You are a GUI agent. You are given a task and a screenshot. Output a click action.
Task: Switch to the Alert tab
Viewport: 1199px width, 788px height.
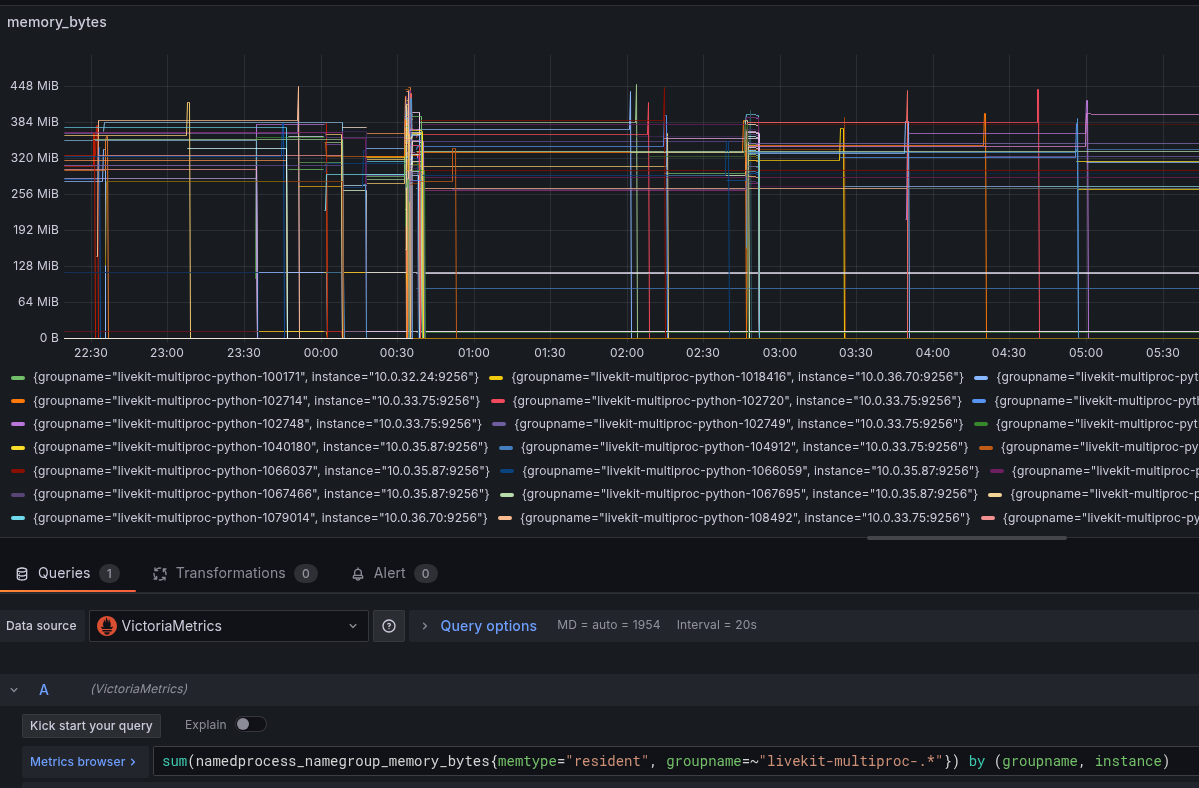(389, 574)
